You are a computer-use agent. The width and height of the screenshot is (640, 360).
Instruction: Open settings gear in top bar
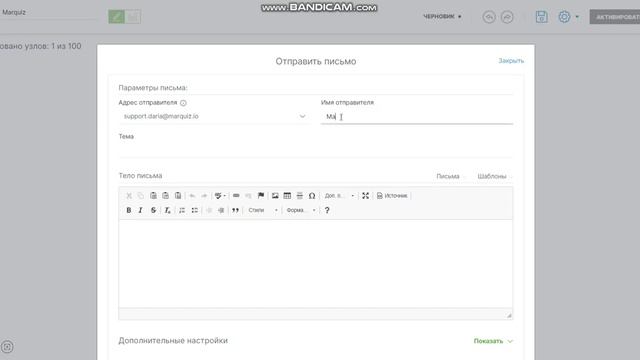tap(564, 17)
